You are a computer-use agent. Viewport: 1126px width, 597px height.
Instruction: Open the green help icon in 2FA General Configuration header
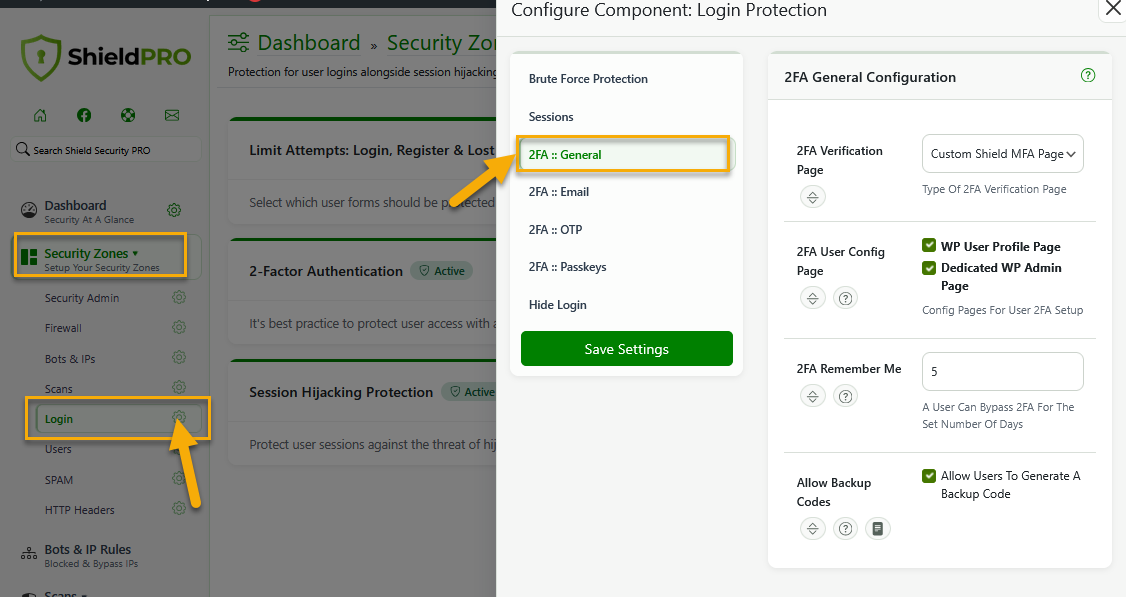(x=1088, y=75)
